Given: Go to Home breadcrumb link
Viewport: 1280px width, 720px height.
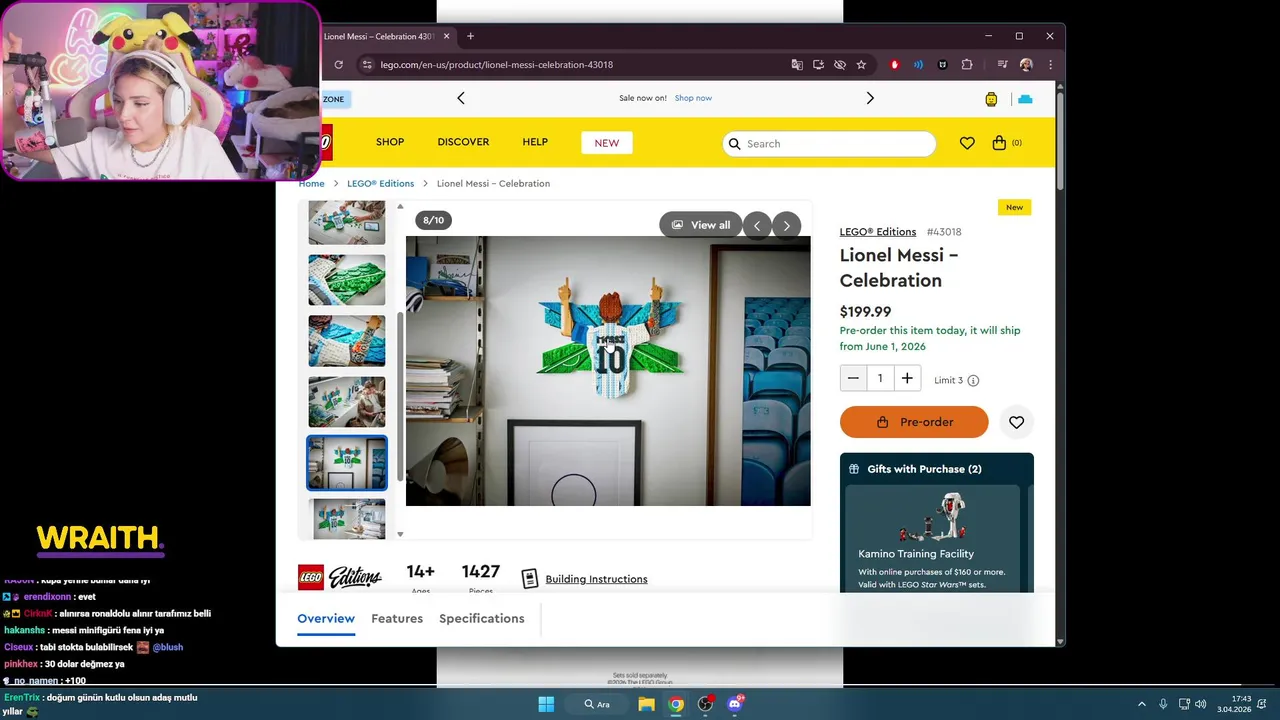Looking at the screenshot, I should (311, 184).
